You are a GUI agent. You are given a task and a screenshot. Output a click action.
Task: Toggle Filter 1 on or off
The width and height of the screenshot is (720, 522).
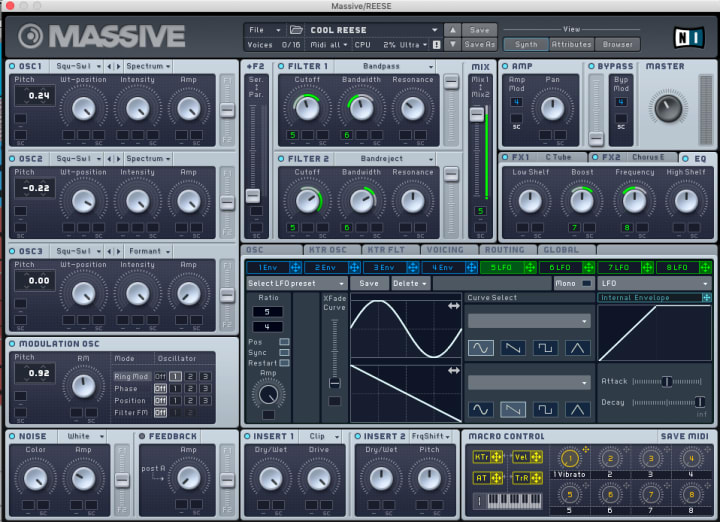281,66
